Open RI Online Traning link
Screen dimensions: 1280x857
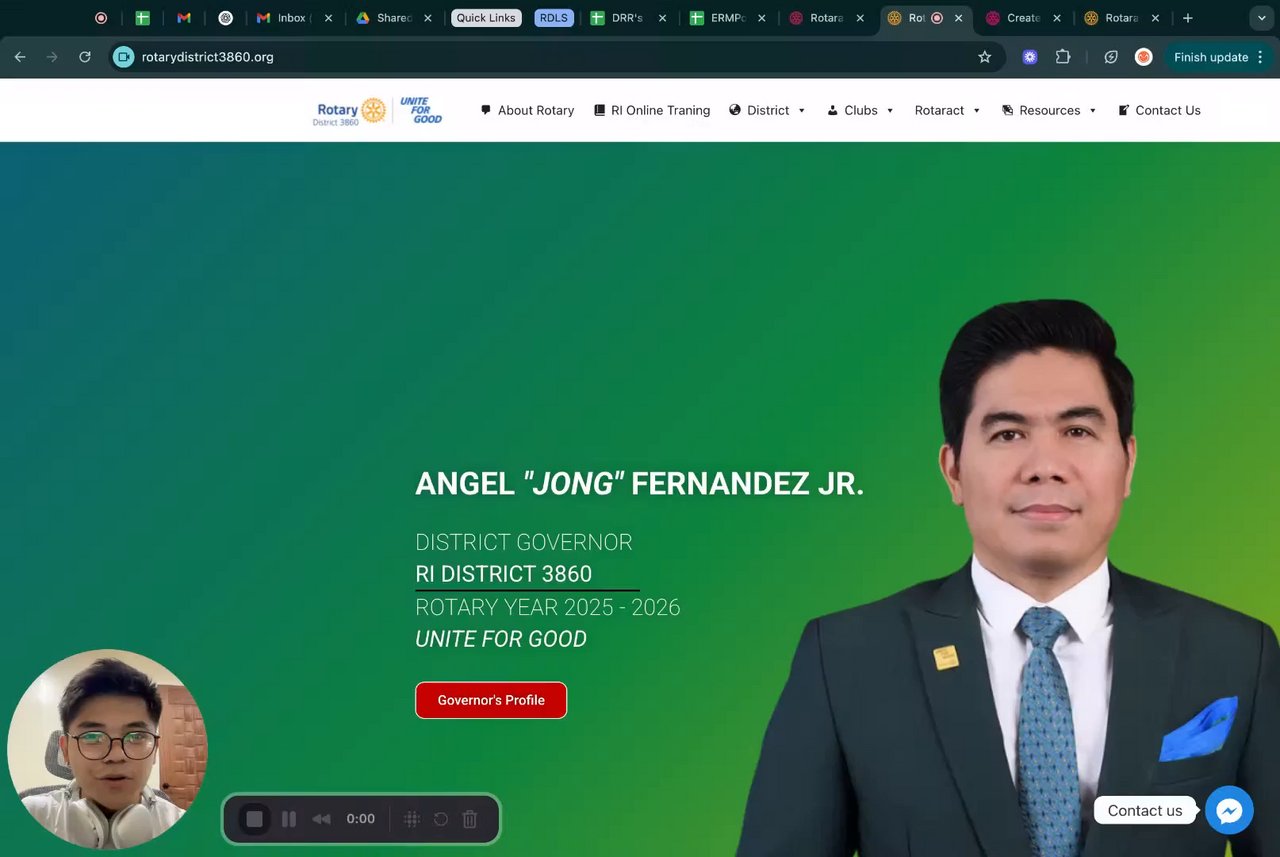651,110
